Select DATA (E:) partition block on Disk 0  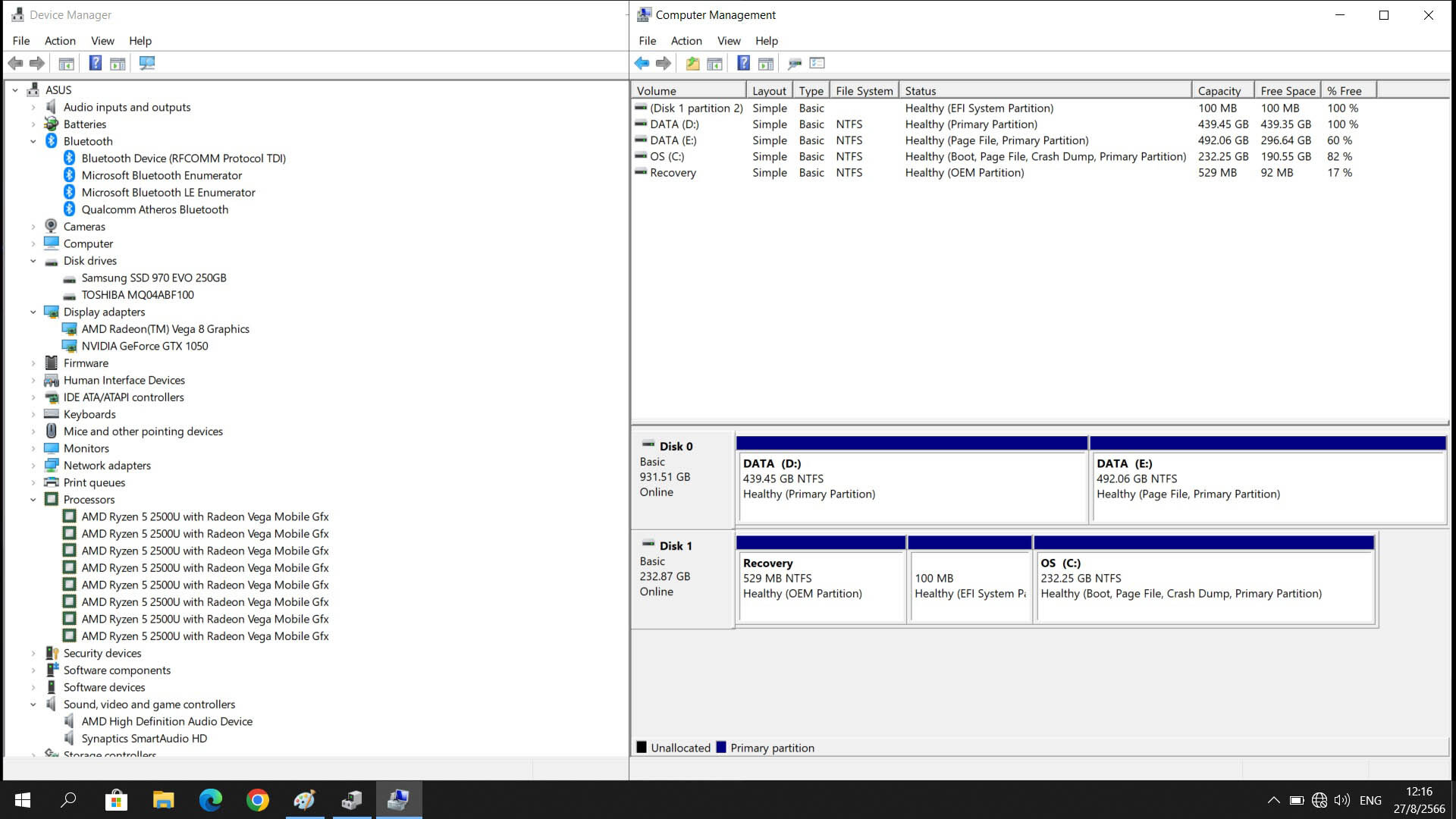pyautogui.click(x=1268, y=479)
